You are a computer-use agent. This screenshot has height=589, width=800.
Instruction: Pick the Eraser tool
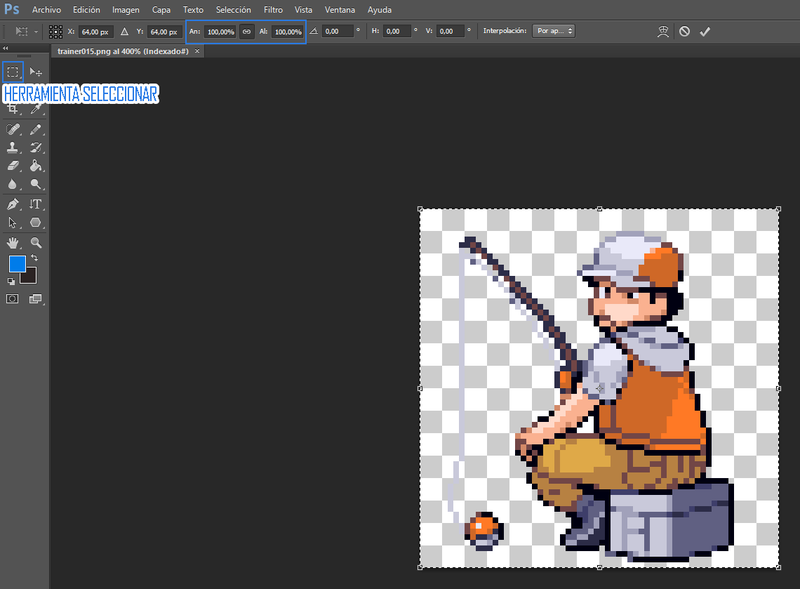tap(13, 165)
